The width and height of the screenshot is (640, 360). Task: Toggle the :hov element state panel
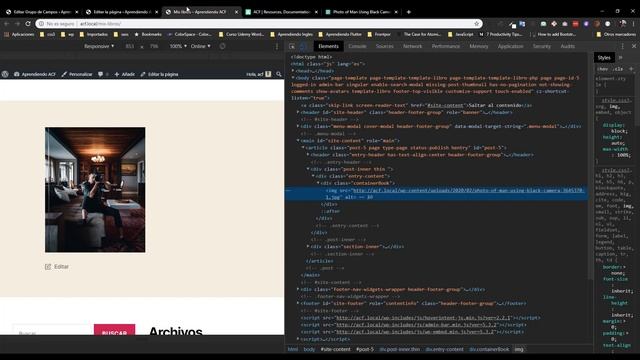pyautogui.click(x=603, y=69)
